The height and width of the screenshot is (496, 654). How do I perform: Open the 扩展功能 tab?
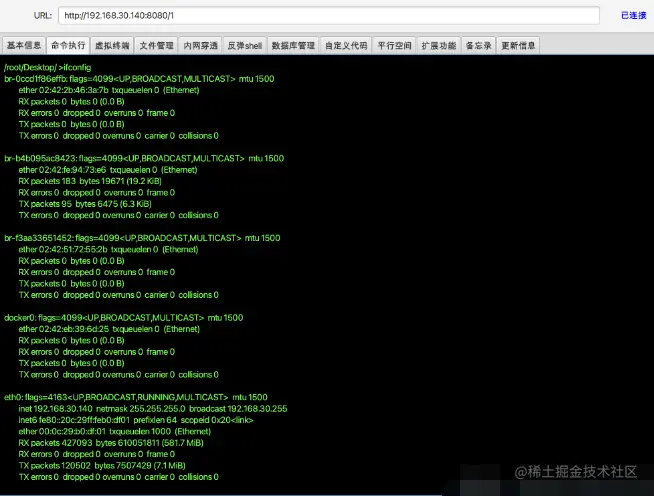[x=438, y=45]
